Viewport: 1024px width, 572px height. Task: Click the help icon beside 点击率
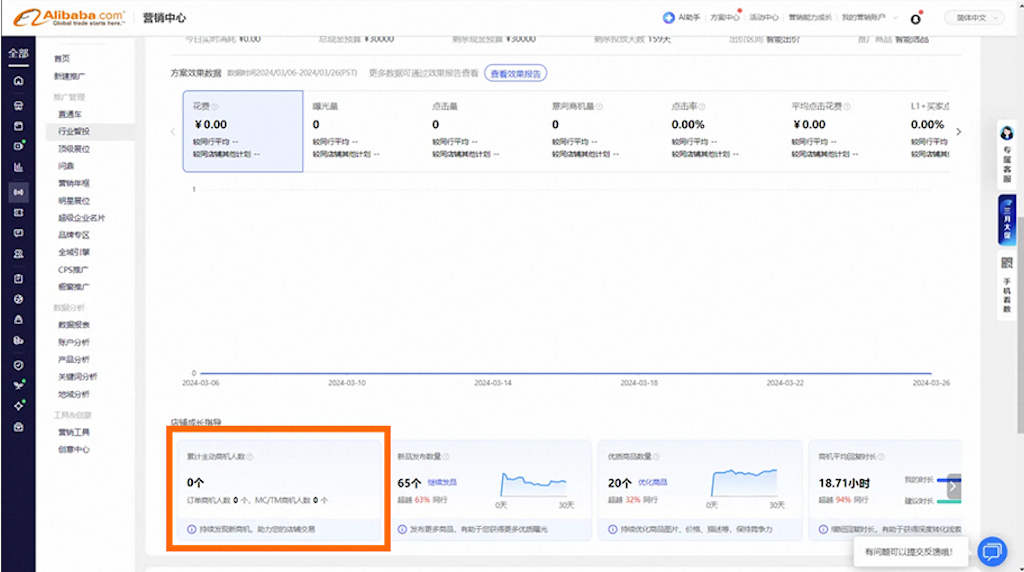(x=702, y=106)
